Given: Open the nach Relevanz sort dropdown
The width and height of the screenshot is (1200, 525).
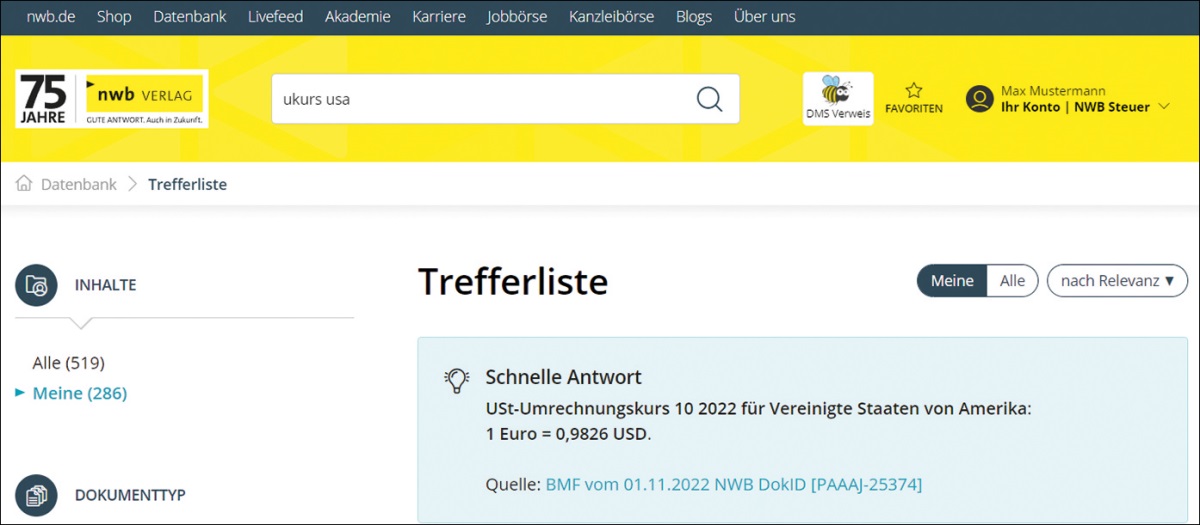Looking at the screenshot, I should pos(1116,281).
